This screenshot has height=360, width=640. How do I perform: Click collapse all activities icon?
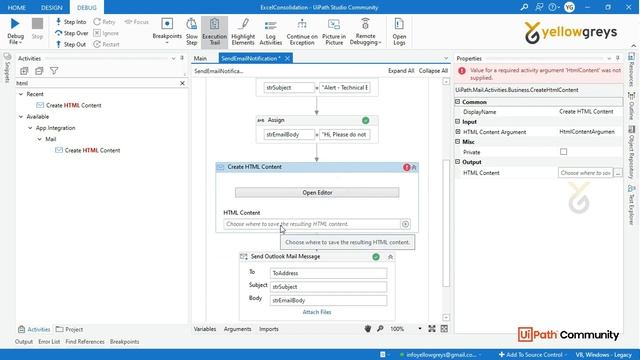click(x=39, y=71)
